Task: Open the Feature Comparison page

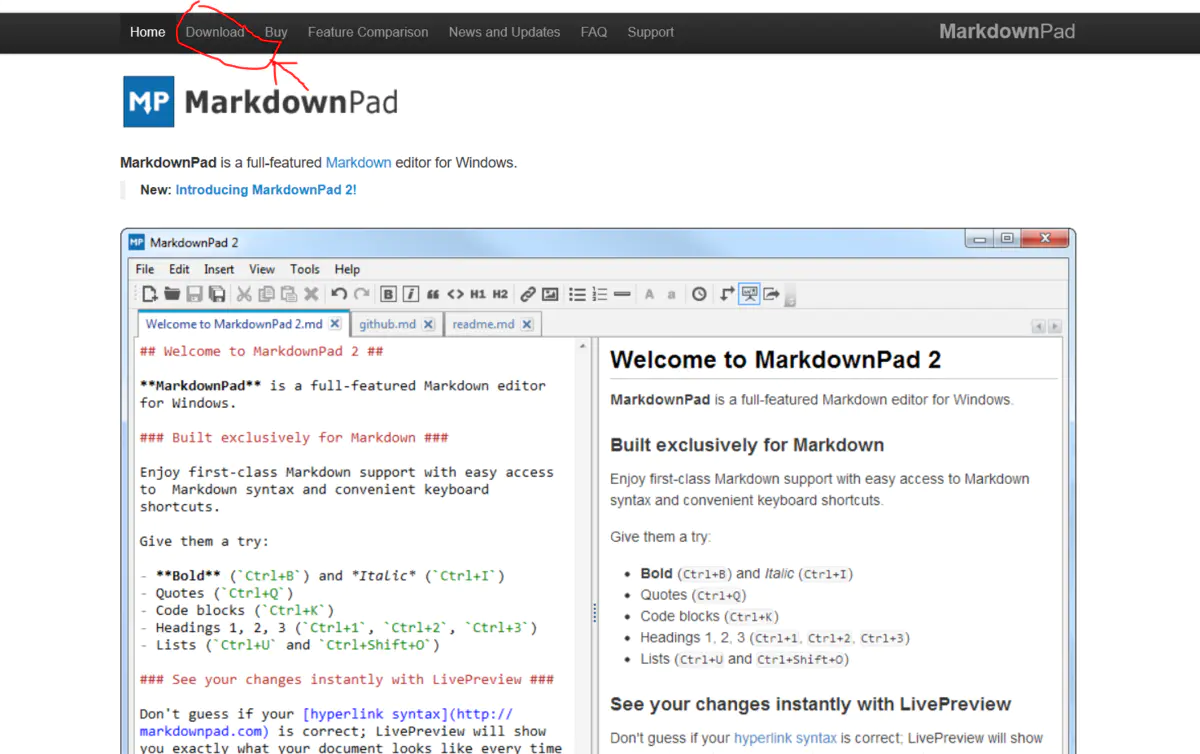Action: [x=367, y=32]
